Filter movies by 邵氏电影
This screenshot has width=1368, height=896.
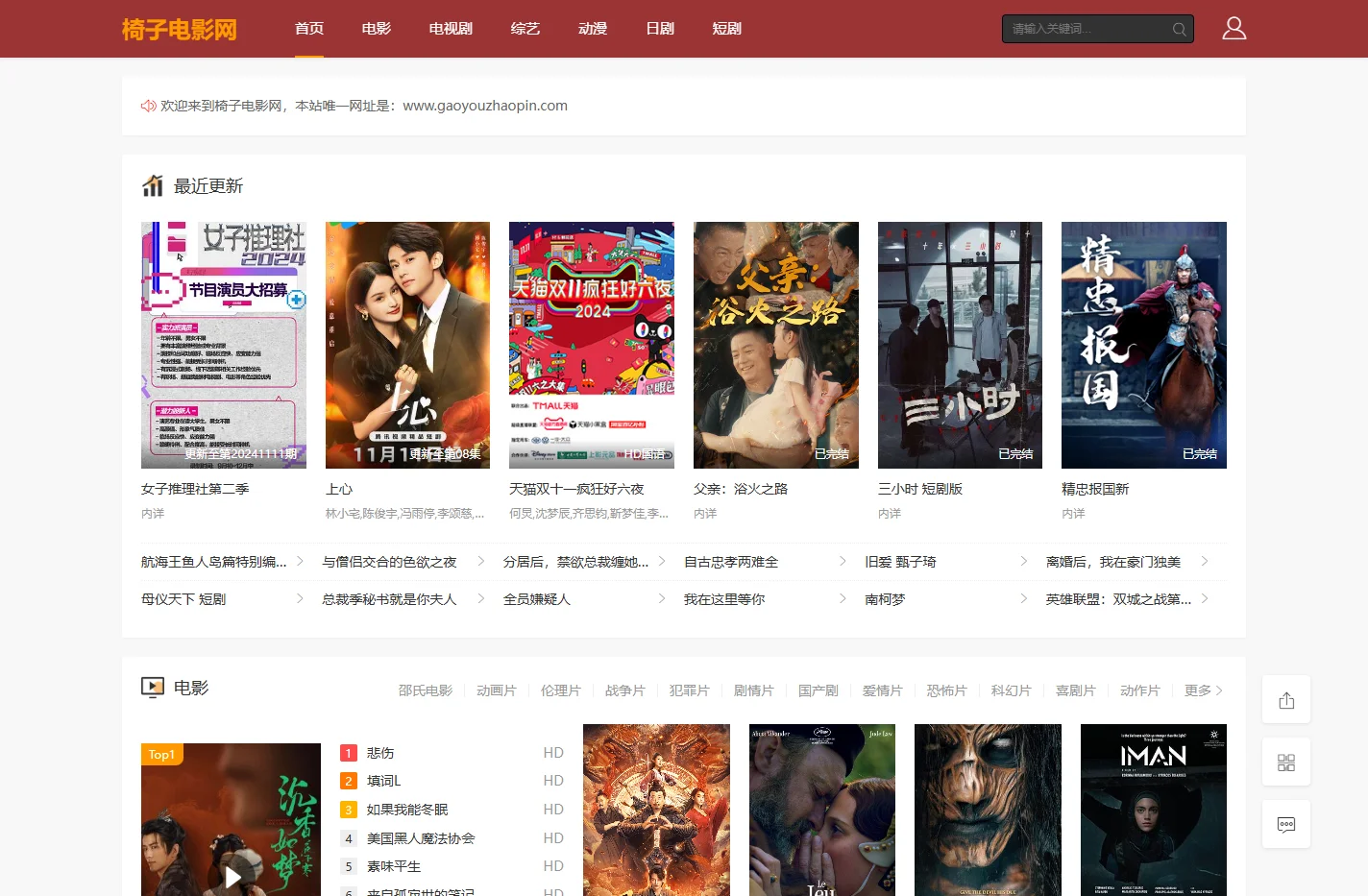(x=426, y=690)
